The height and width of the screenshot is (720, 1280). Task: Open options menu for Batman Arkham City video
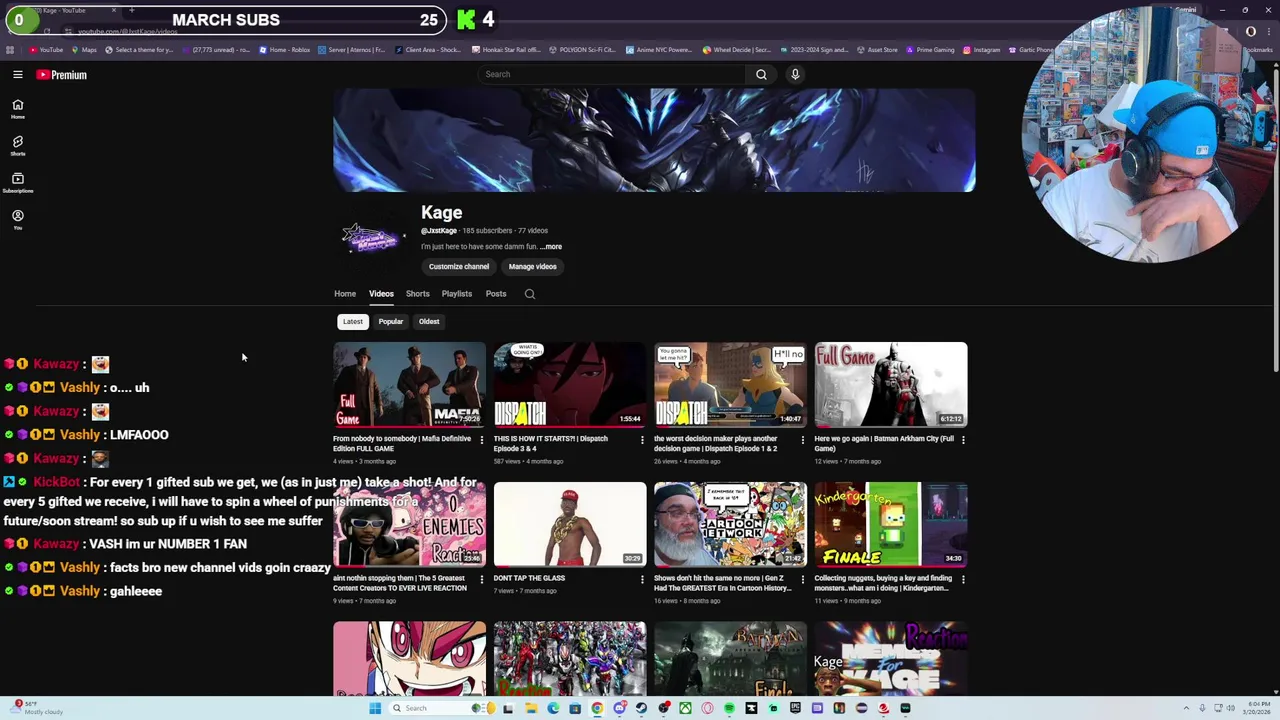[x=963, y=439]
